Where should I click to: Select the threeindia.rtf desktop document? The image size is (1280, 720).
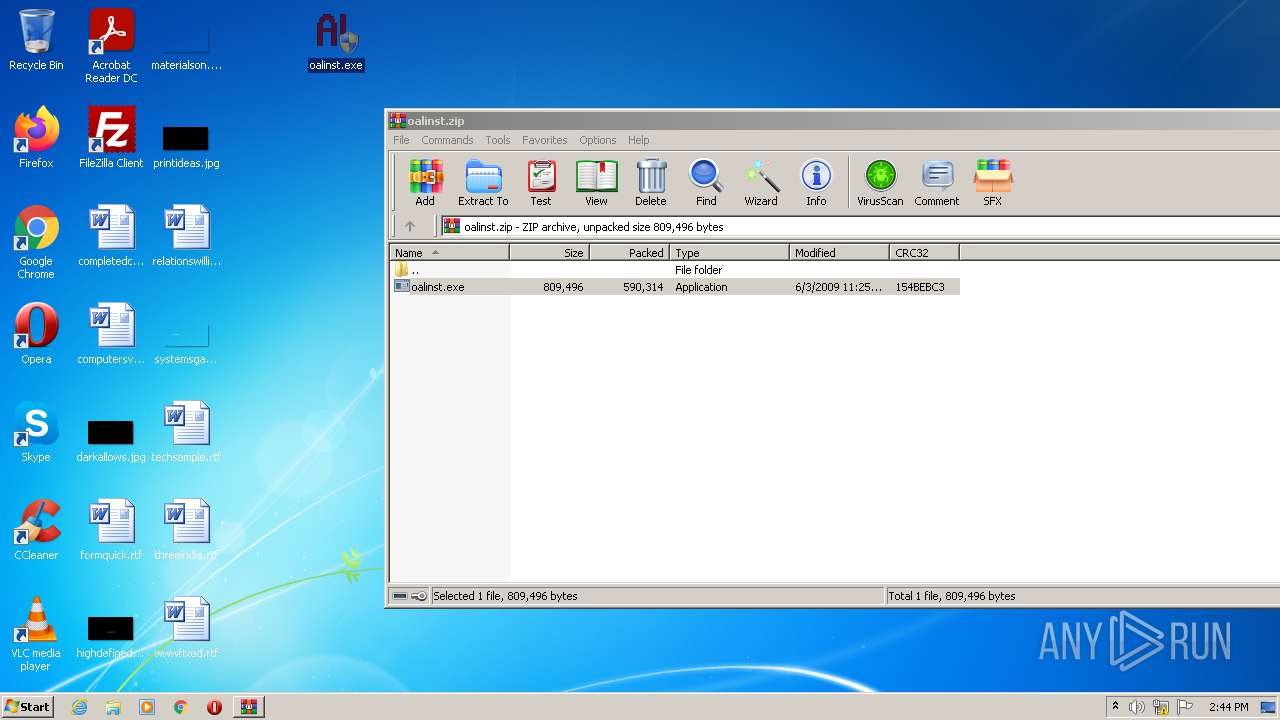click(186, 530)
